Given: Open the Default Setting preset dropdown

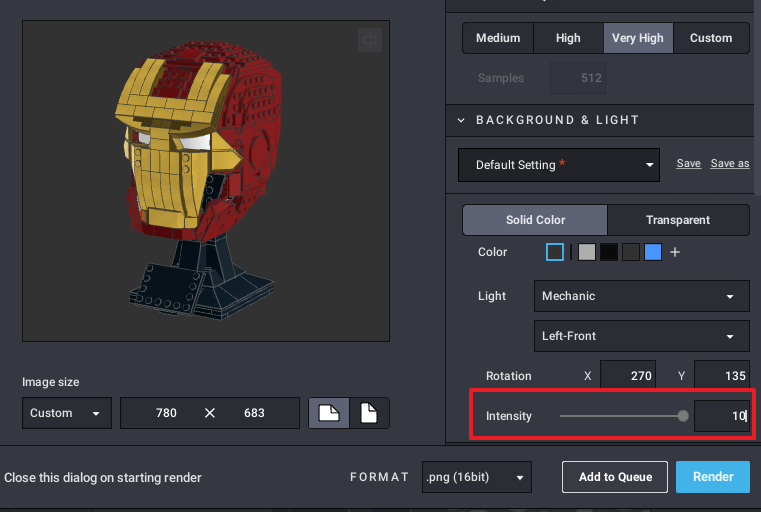Looking at the screenshot, I should 559,165.
